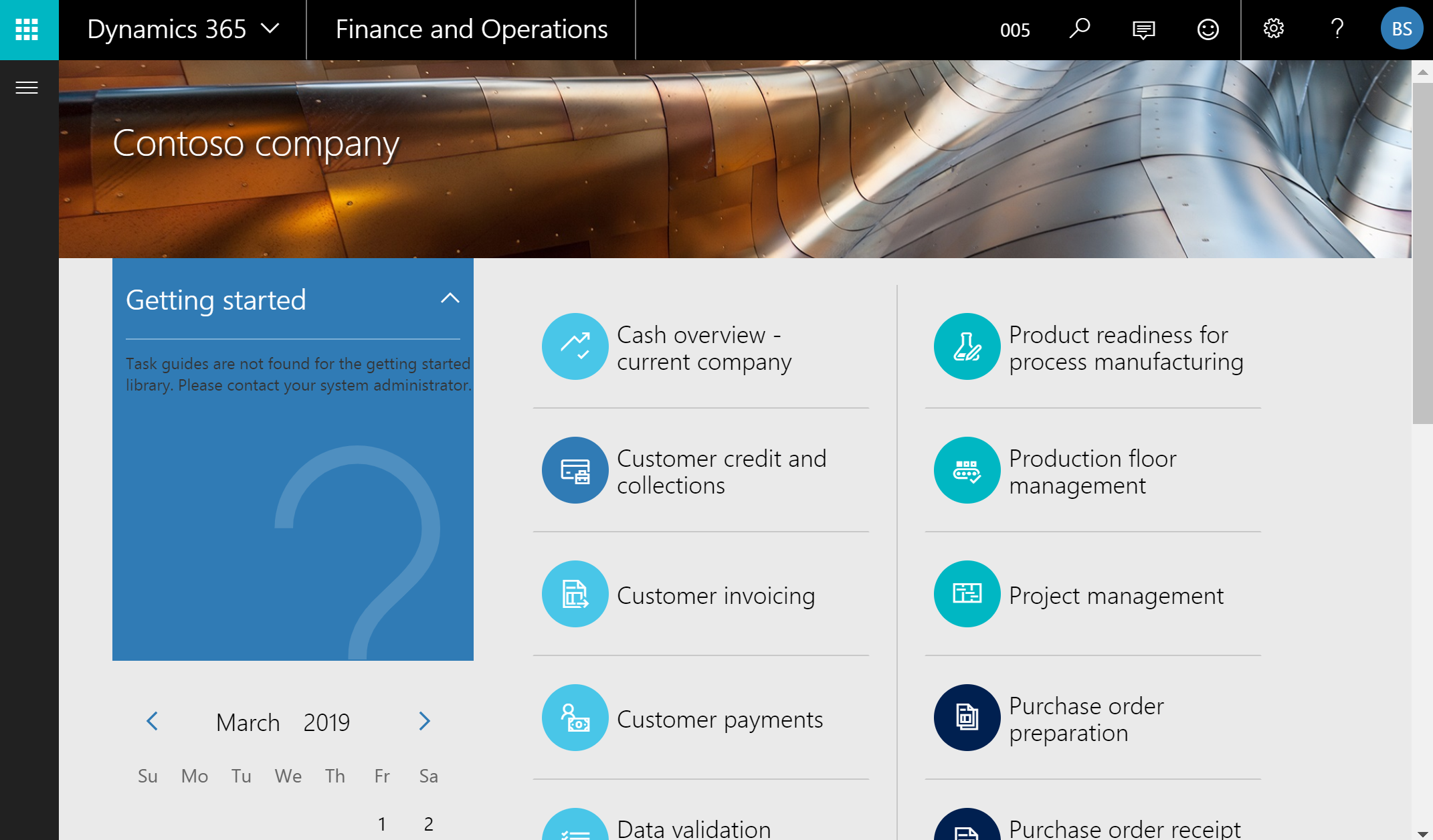Screen dimensions: 1433x840
Task: Click the Customer credit and collections icon
Action: [575, 470]
